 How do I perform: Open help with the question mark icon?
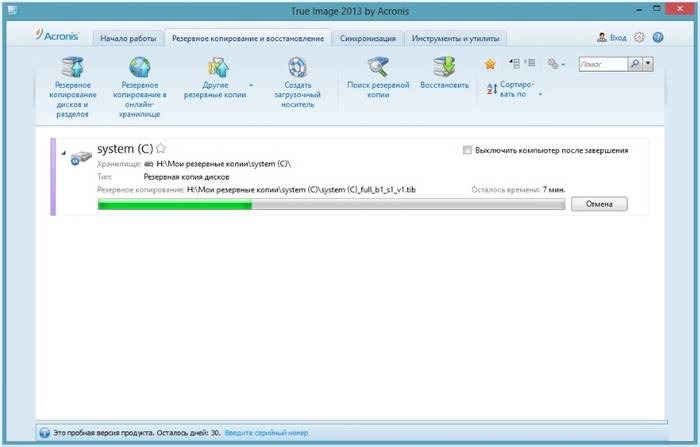658,37
